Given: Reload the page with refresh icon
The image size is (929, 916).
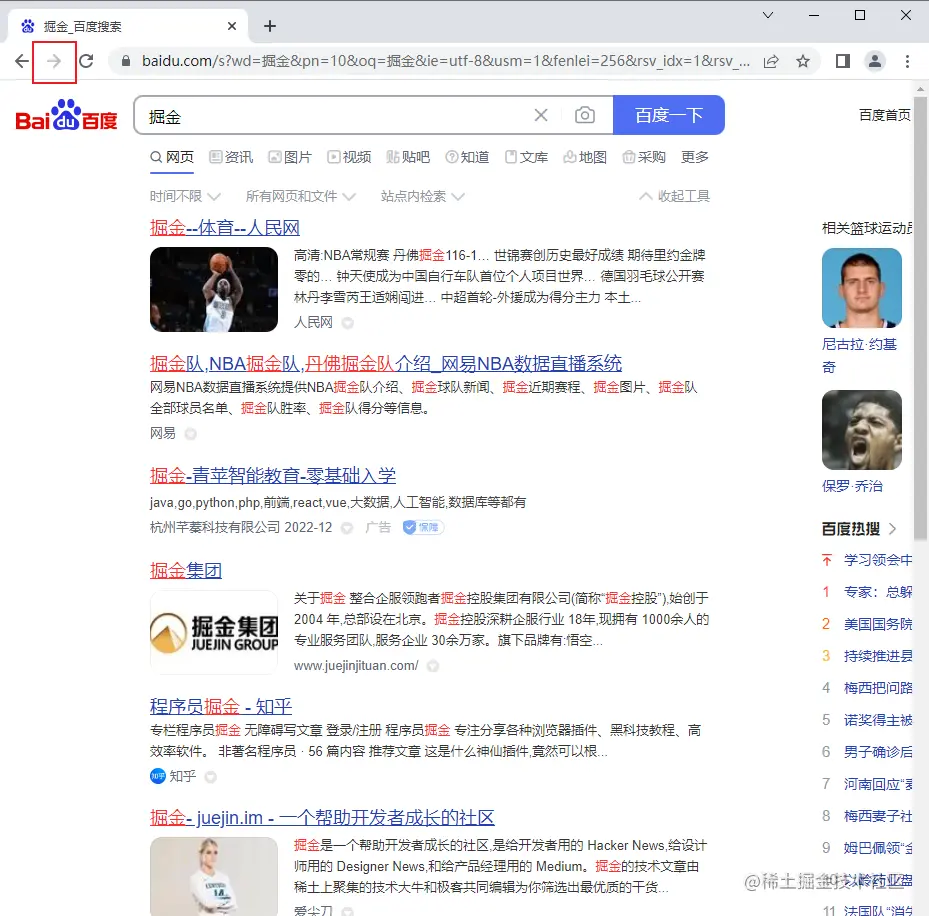Looking at the screenshot, I should coord(87,61).
